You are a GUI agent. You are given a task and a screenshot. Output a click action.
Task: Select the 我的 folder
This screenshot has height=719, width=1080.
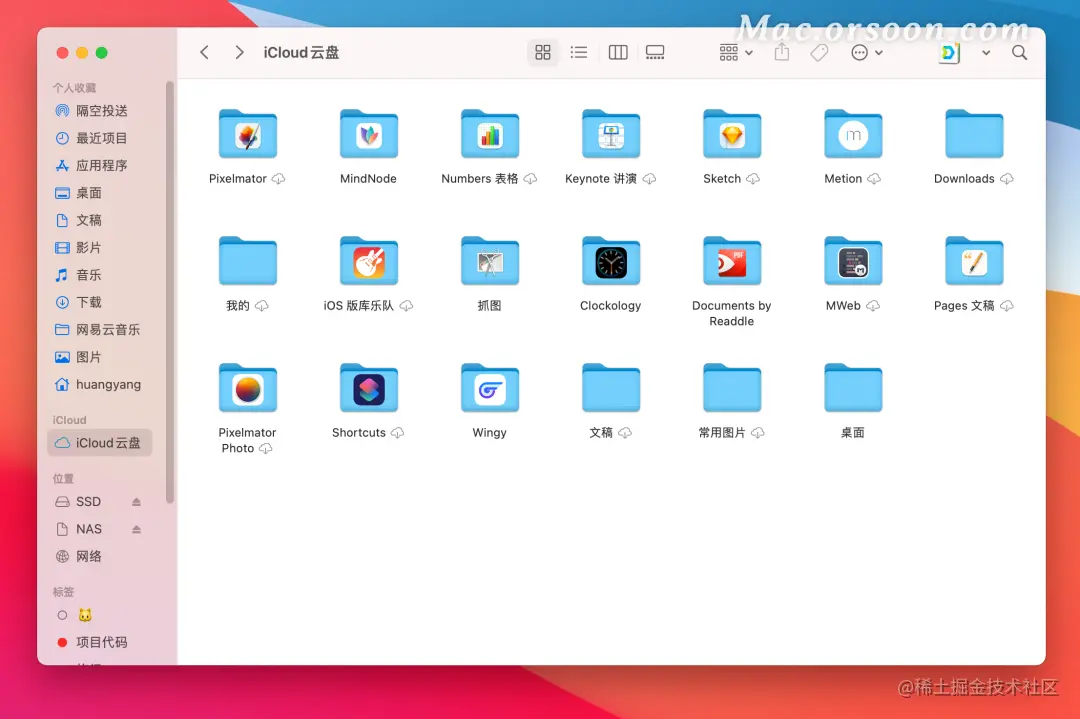[x=248, y=261]
